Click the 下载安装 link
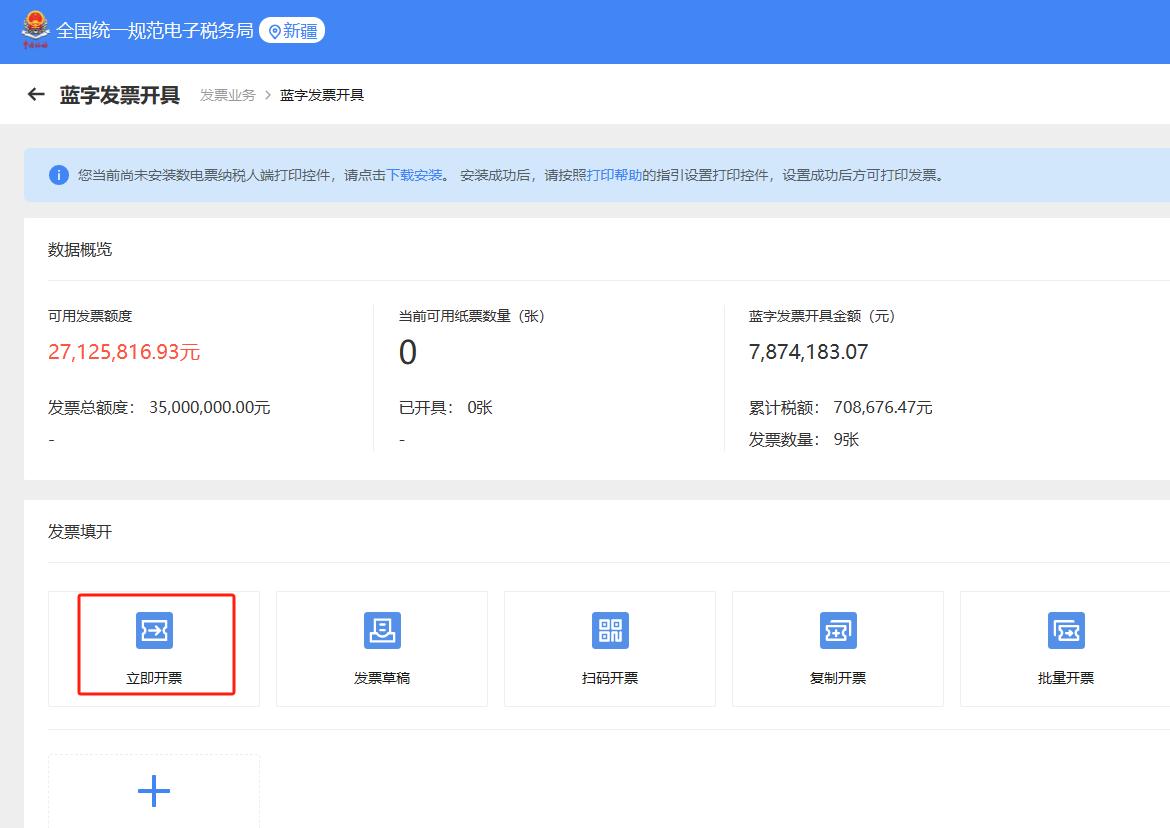Image resolution: width=1170 pixels, height=828 pixels. 414,175
